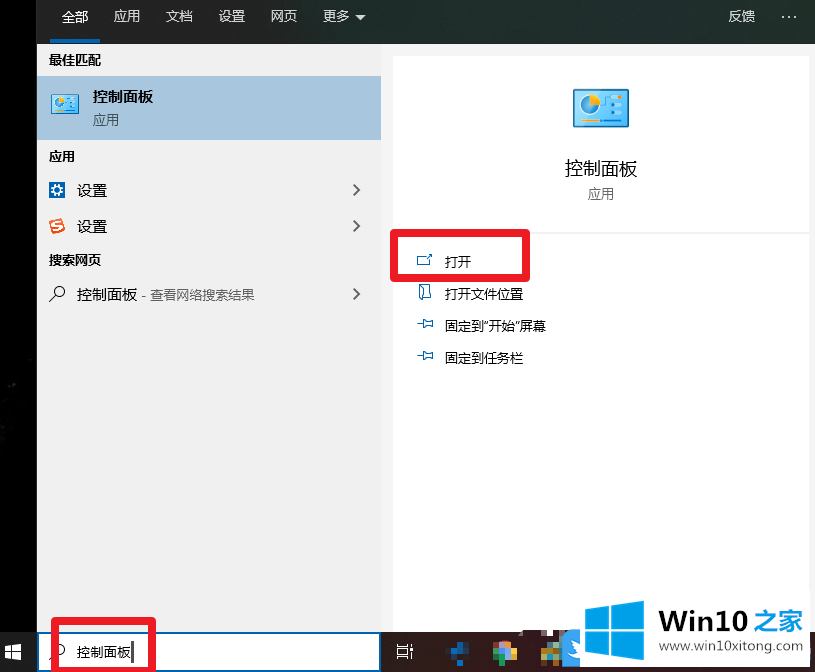Click the magnifier icon of web search row
Image resolution: width=815 pixels, height=672 pixels.
57,294
